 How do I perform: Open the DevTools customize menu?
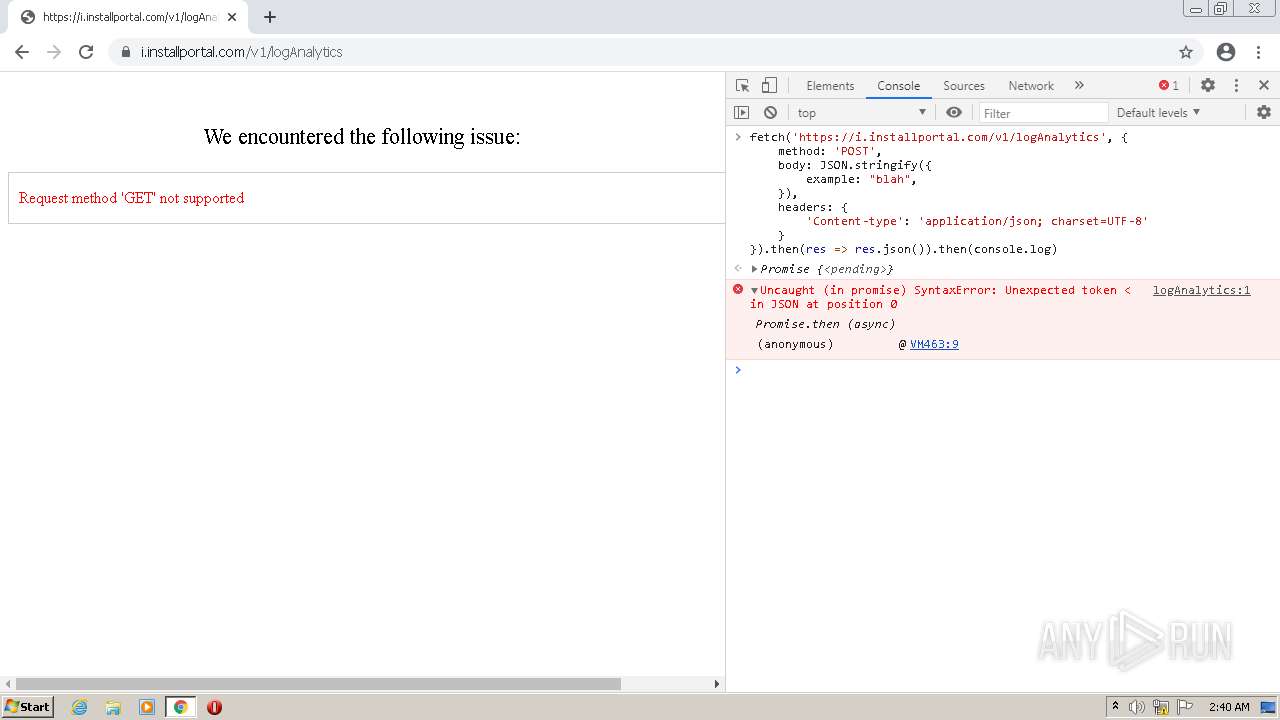[x=1236, y=86]
